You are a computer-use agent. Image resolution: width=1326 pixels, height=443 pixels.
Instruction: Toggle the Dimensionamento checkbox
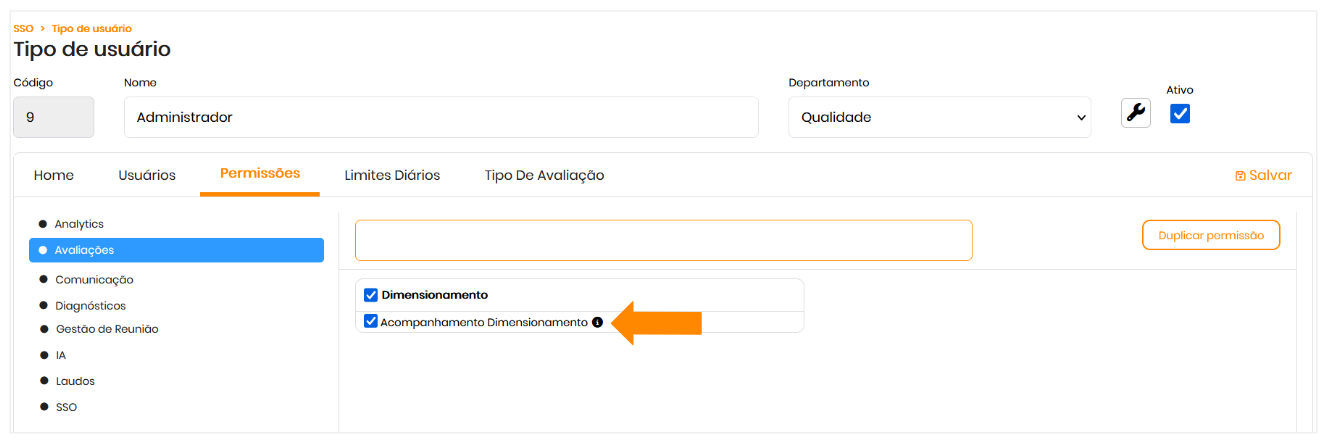pos(371,295)
